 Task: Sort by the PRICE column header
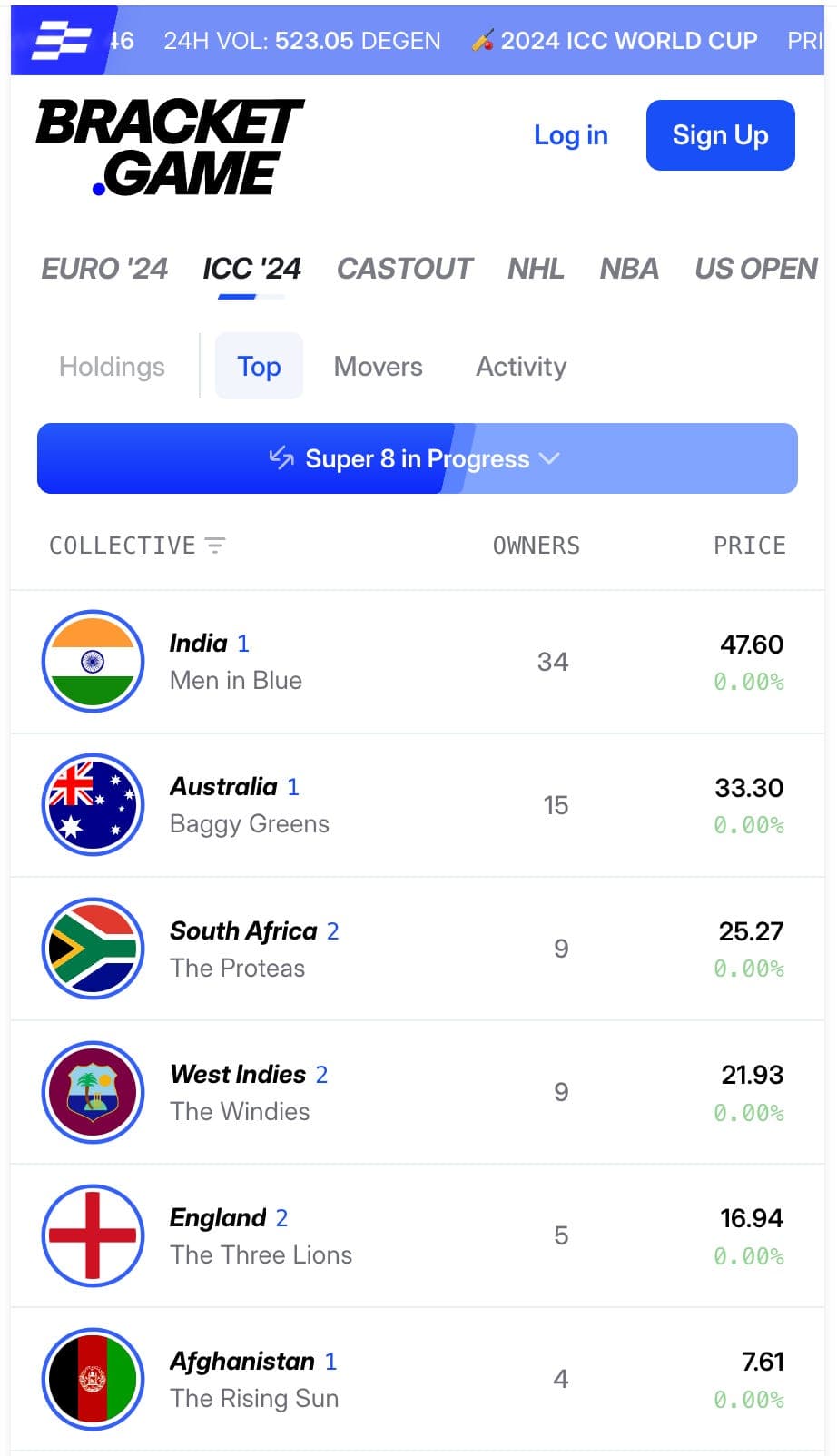(x=750, y=546)
